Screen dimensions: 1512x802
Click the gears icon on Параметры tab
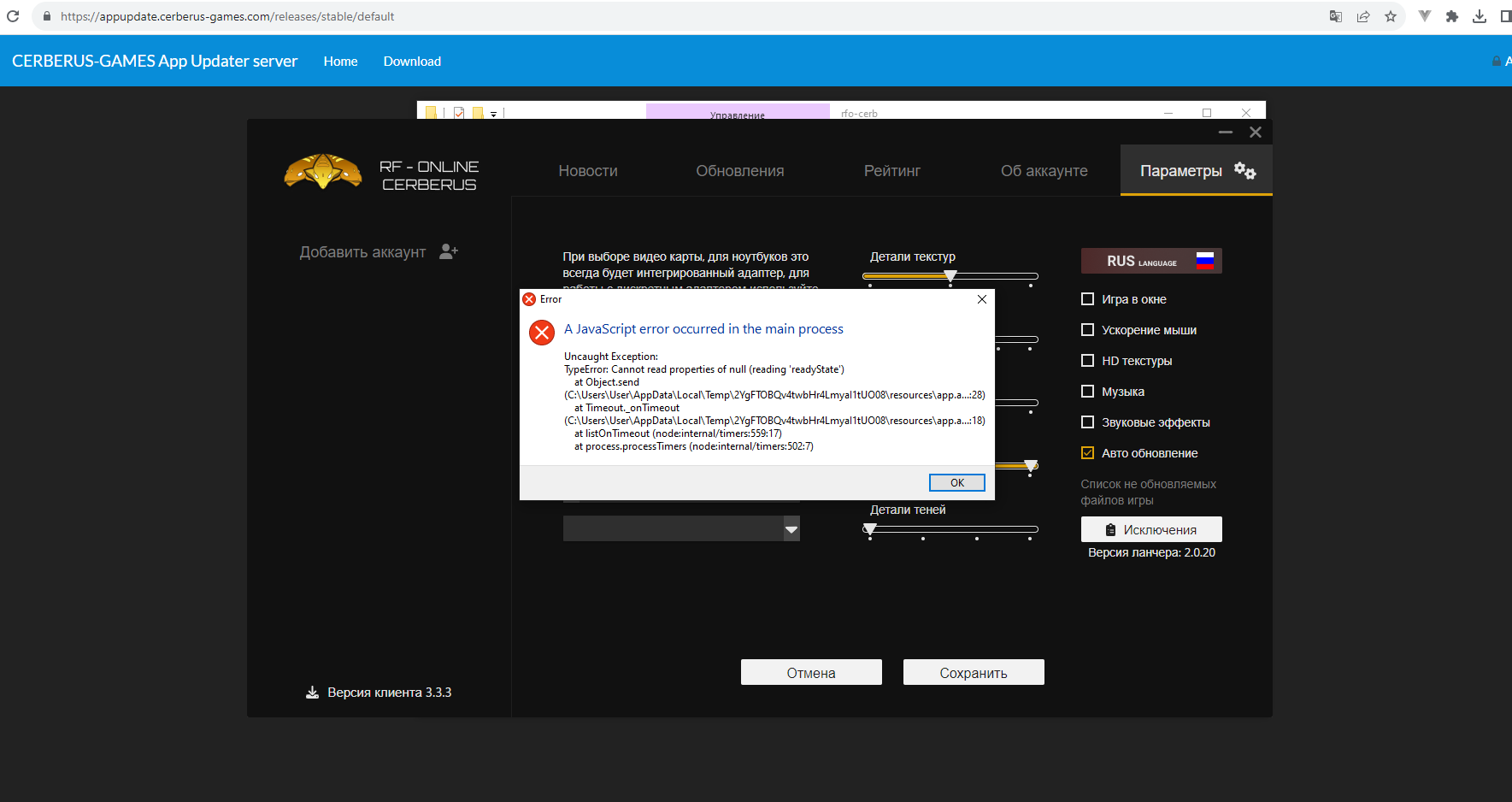click(1245, 171)
